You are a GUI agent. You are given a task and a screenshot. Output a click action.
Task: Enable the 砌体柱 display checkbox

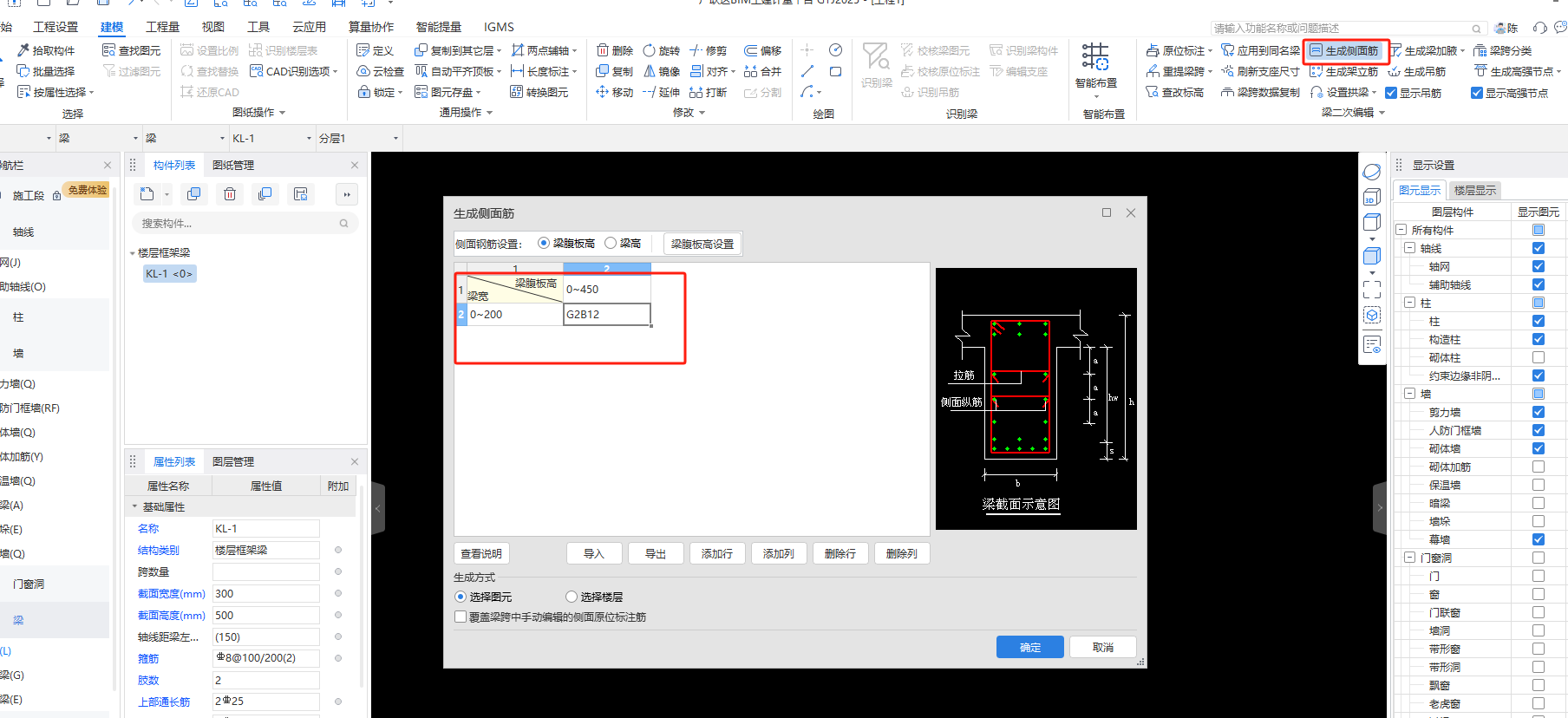[x=1539, y=357]
